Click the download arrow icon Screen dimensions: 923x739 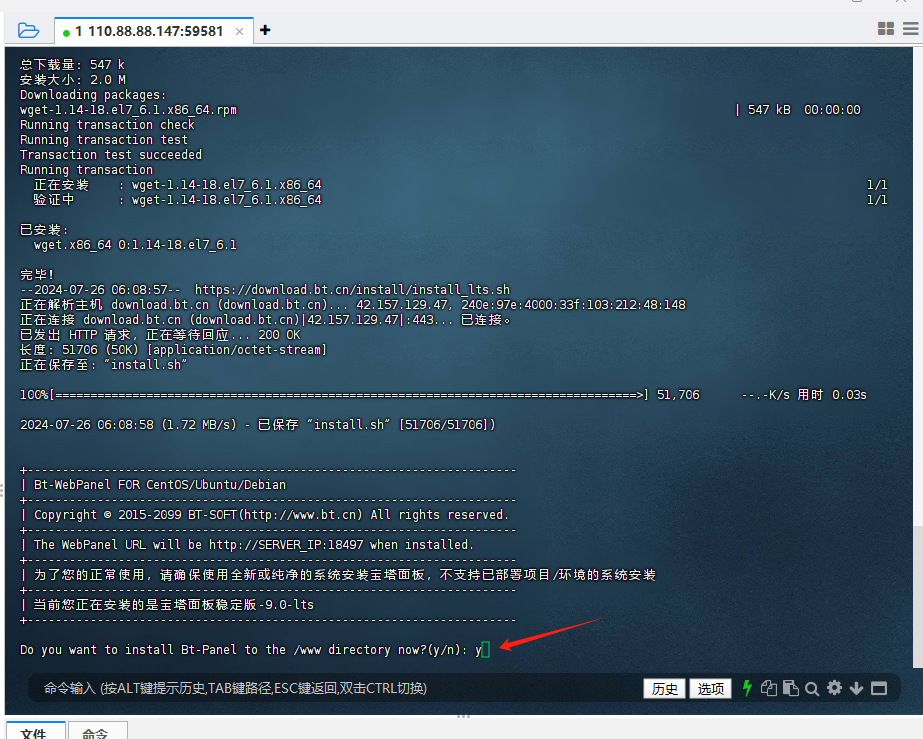click(x=856, y=688)
